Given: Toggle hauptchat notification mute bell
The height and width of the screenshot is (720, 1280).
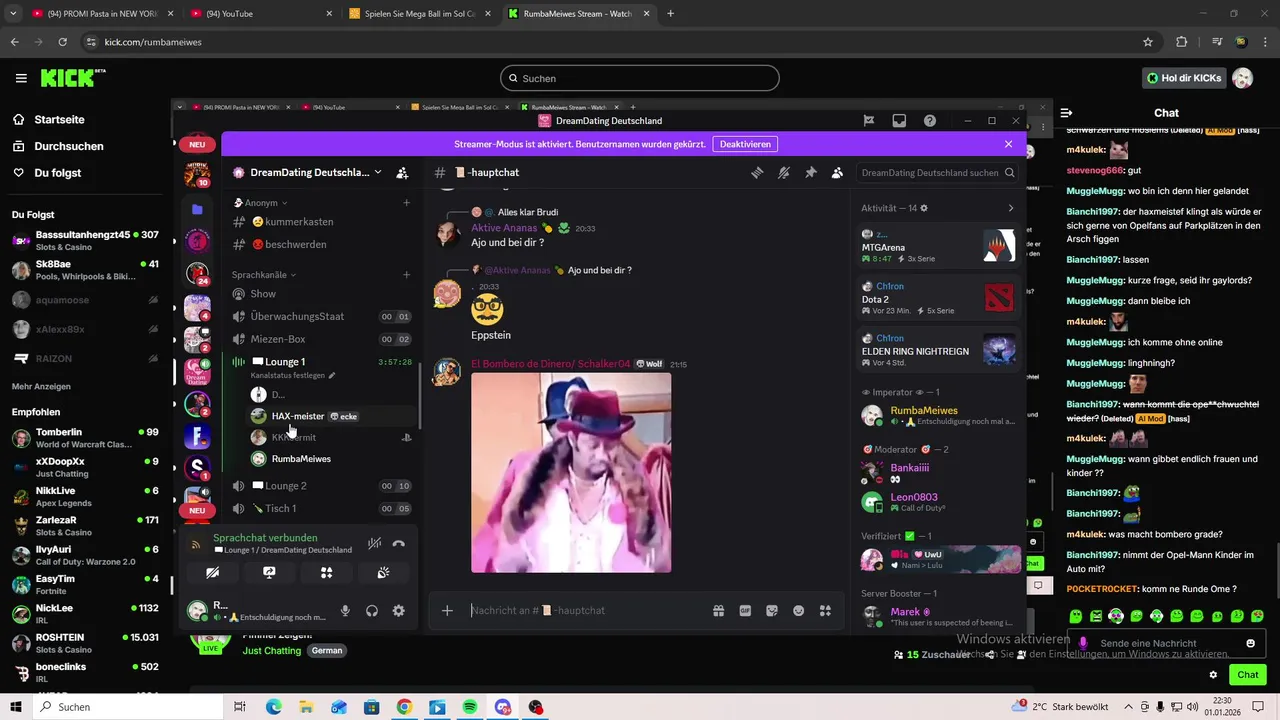Looking at the screenshot, I should (x=784, y=172).
